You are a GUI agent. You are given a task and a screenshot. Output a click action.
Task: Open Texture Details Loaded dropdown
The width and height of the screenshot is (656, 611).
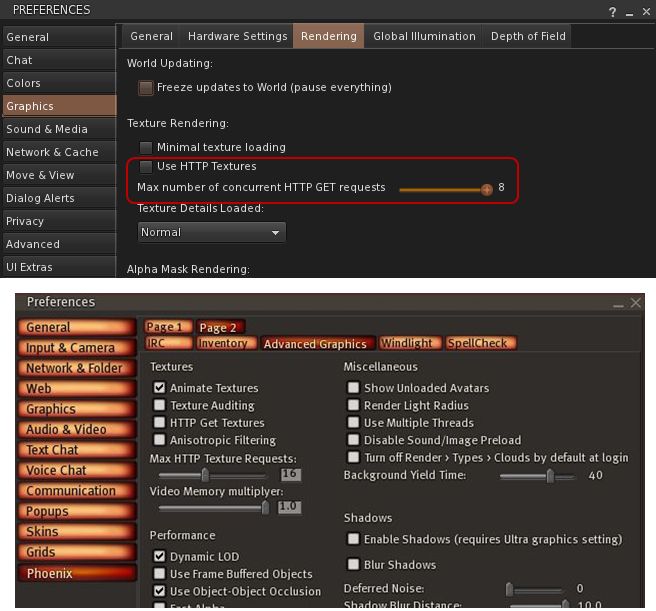click(x=211, y=232)
